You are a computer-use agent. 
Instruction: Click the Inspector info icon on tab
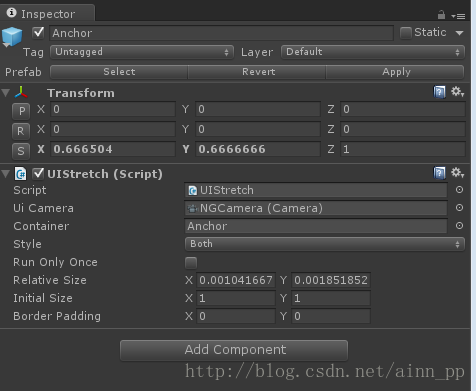11,13
